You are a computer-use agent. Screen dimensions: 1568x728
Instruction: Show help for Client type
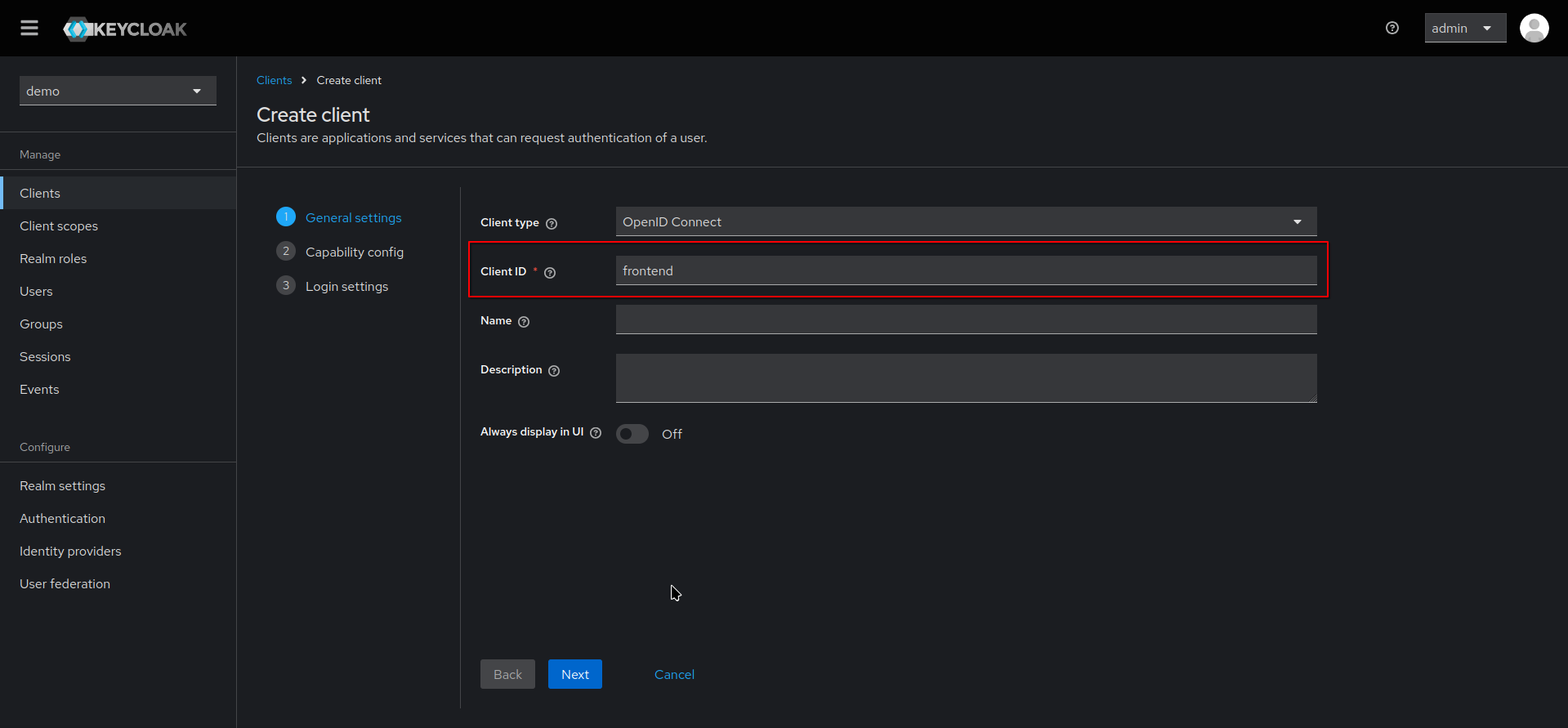[x=552, y=224]
